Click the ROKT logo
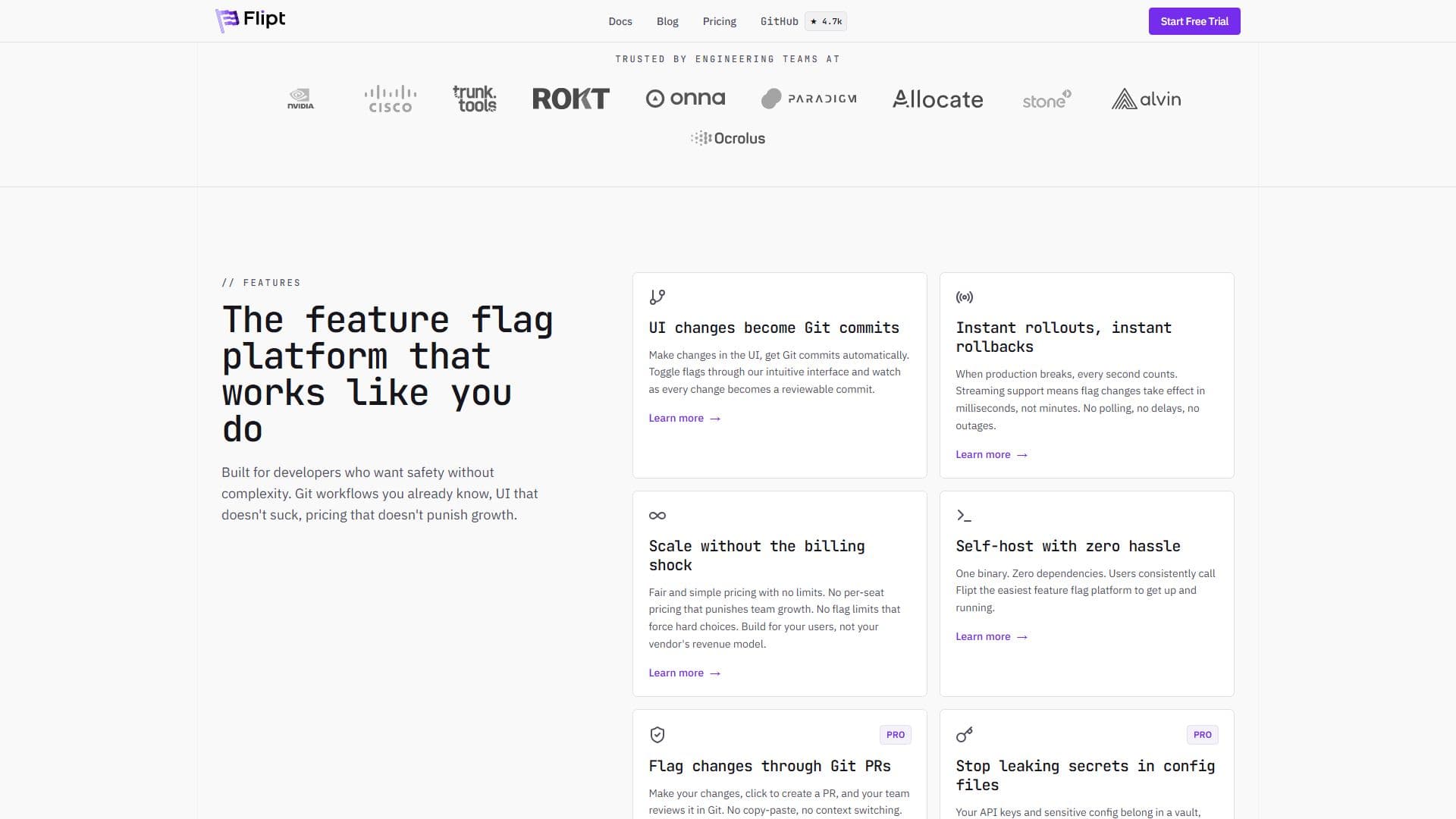 pyautogui.click(x=571, y=99)
